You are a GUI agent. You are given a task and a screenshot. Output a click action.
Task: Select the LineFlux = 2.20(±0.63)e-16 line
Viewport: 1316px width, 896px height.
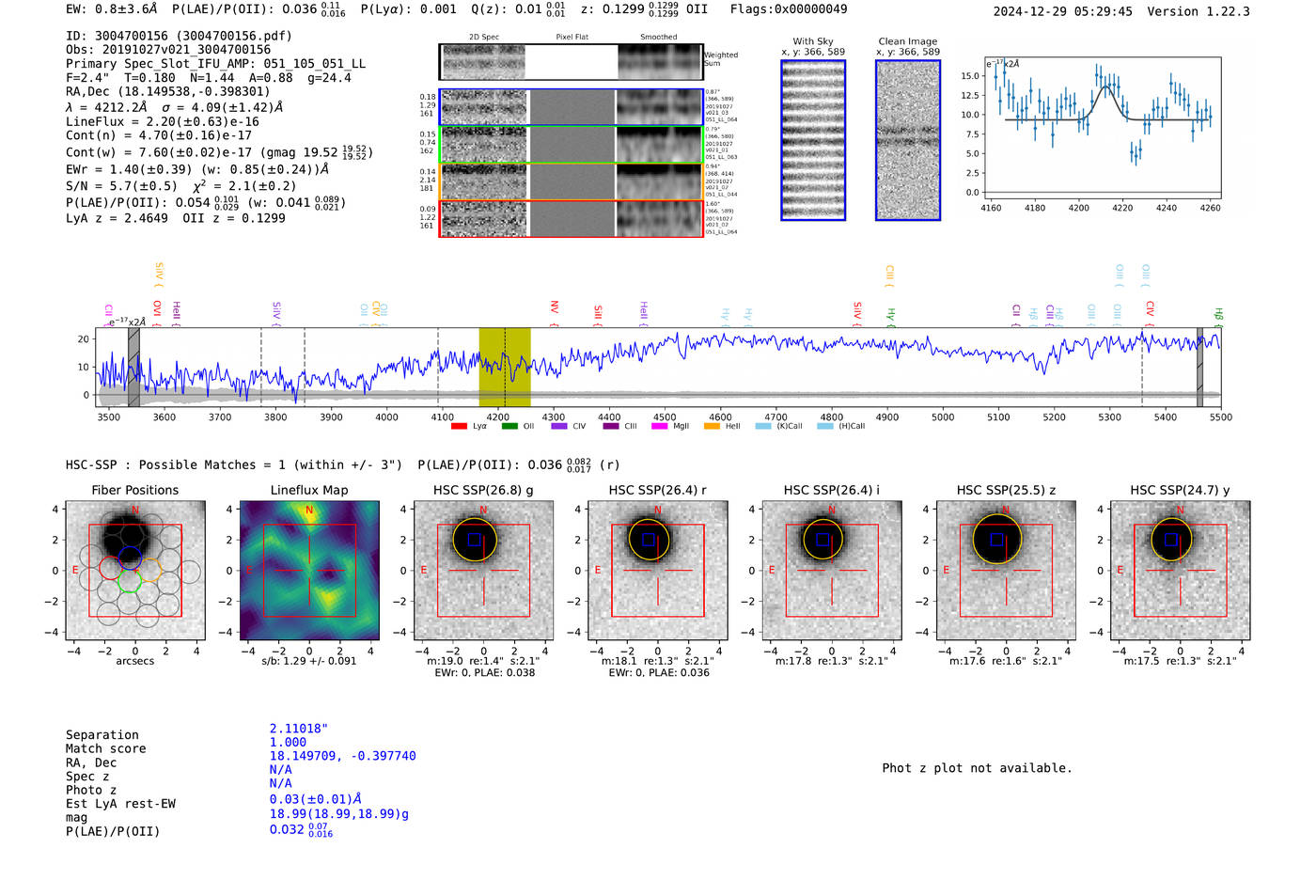162,121
